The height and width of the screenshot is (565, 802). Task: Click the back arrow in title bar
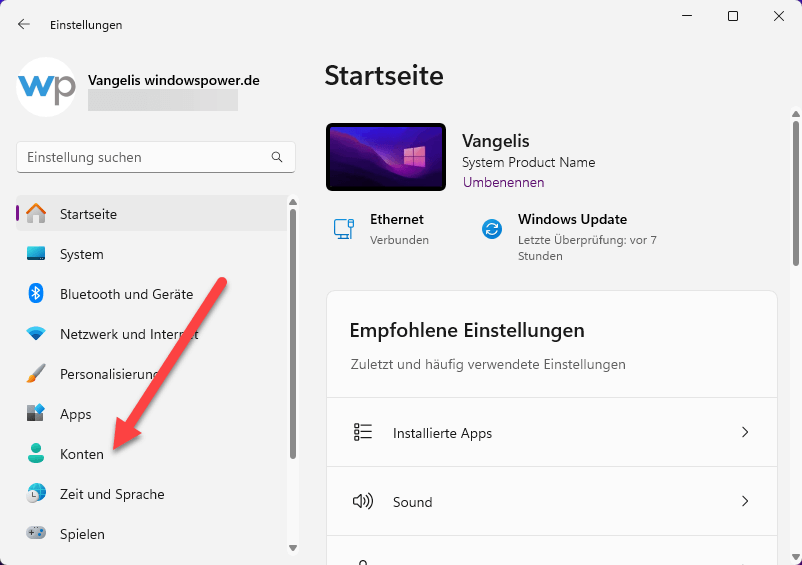(24, 24)
